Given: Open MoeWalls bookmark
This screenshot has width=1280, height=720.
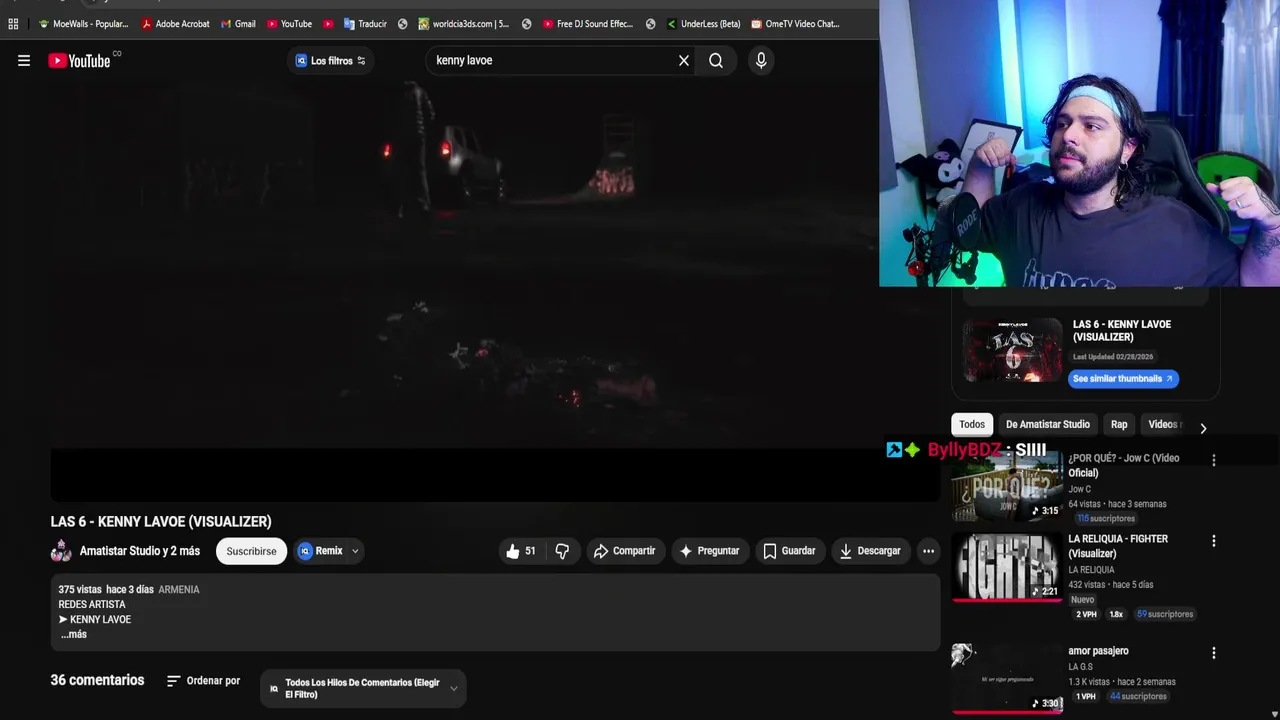Looking at the screenshot, I should (x=83, y=24).
